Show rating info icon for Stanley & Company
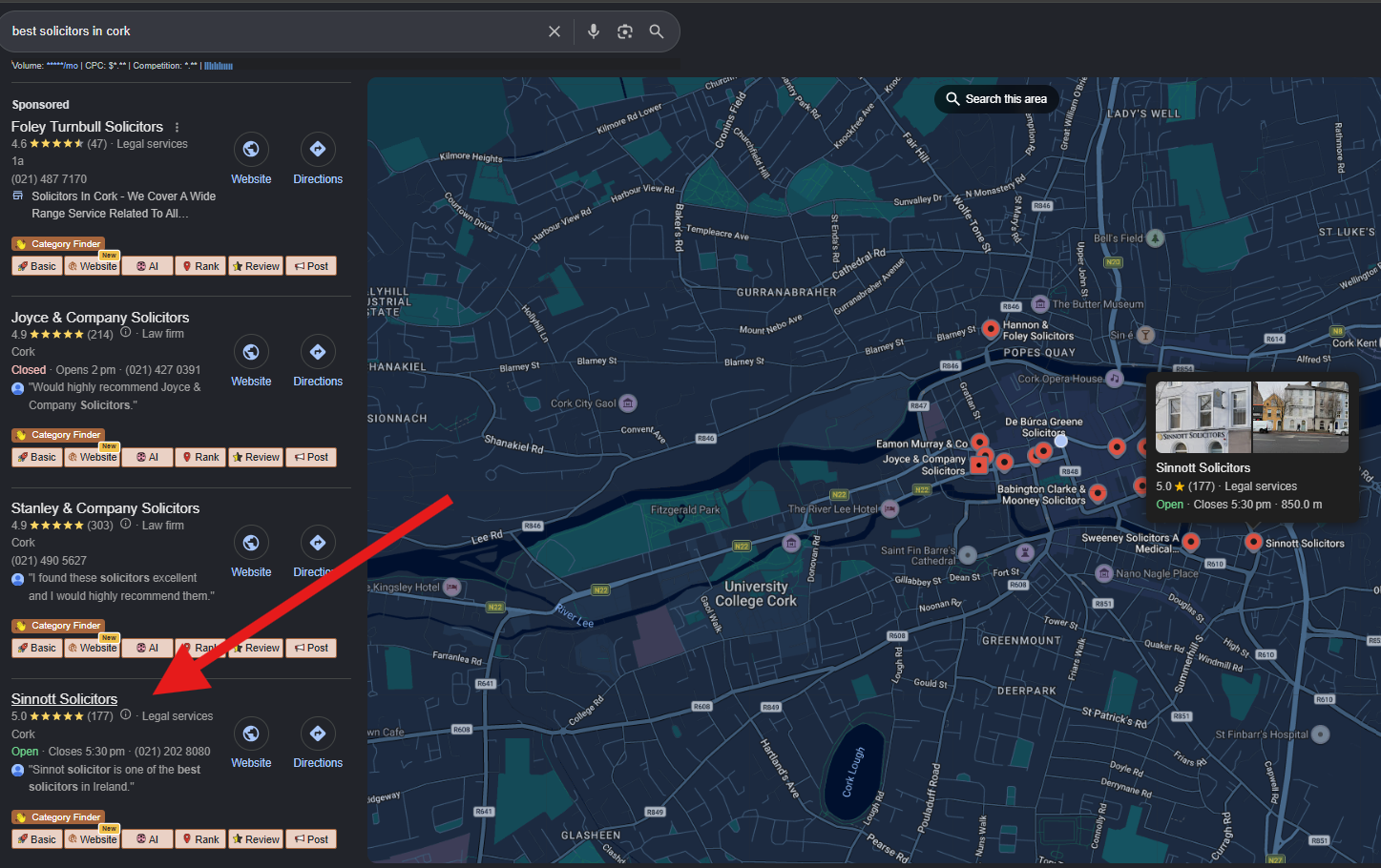Viewport: 1381px width, 868px height. coord(125,524)
